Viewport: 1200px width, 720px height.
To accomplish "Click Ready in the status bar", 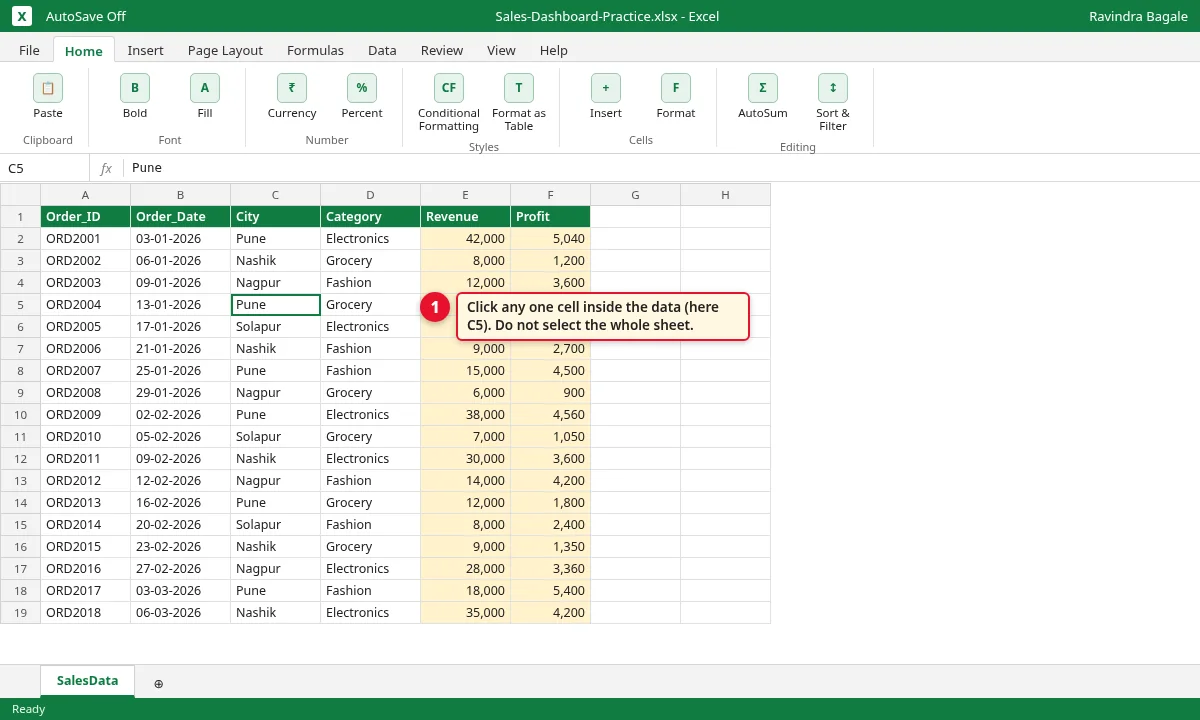I will point(28,709).
